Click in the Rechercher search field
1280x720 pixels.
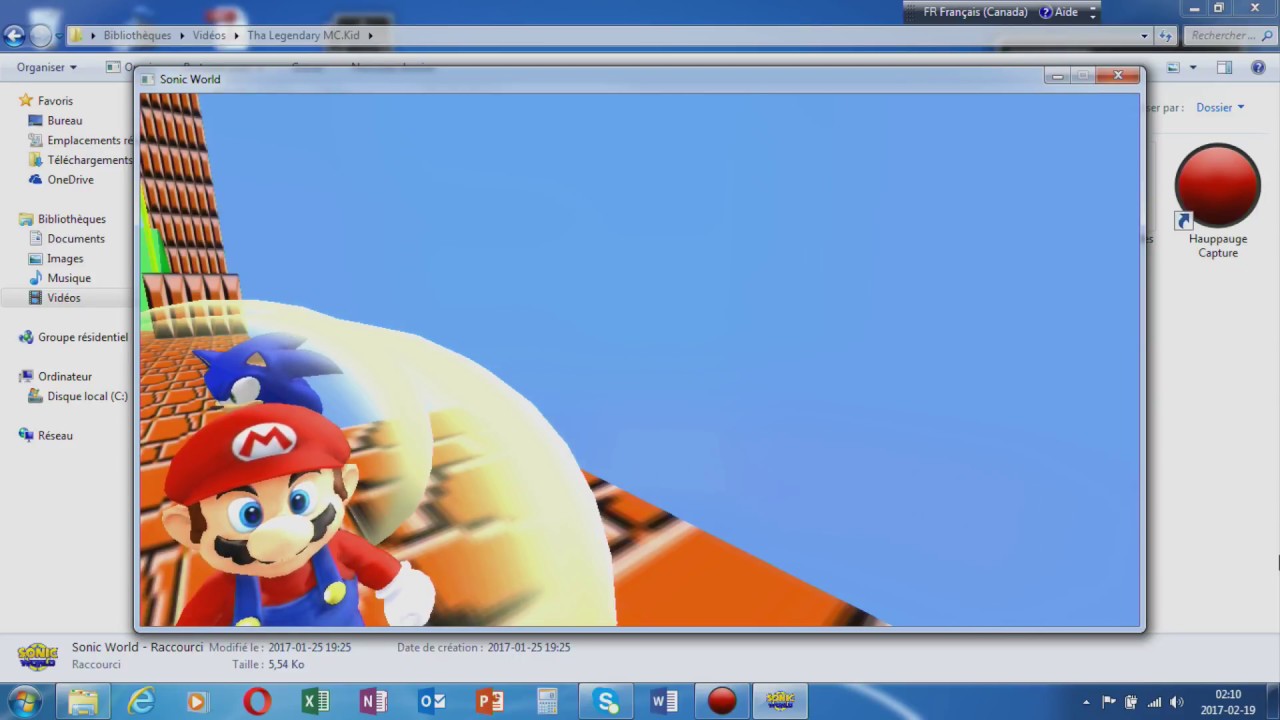click(x=1228, y=36)
